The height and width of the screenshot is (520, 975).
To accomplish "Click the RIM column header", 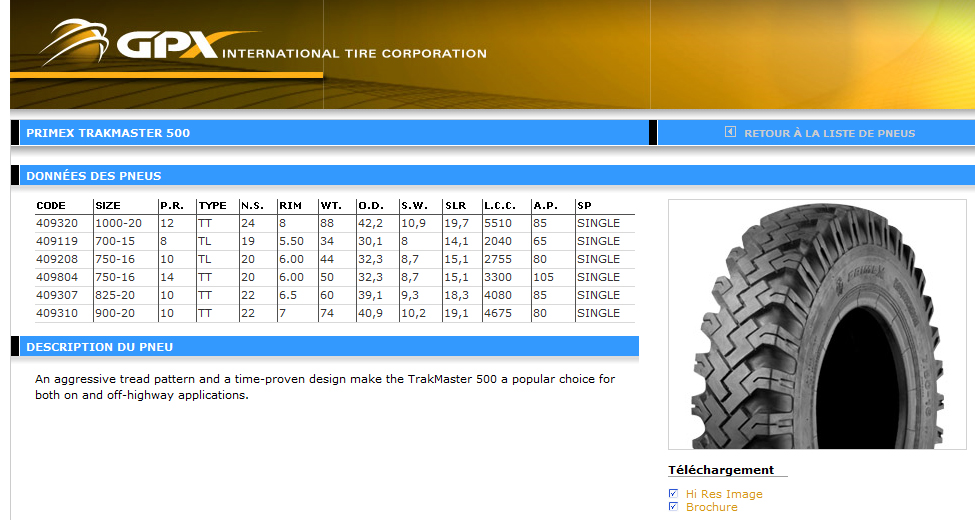I will point(290,205).
